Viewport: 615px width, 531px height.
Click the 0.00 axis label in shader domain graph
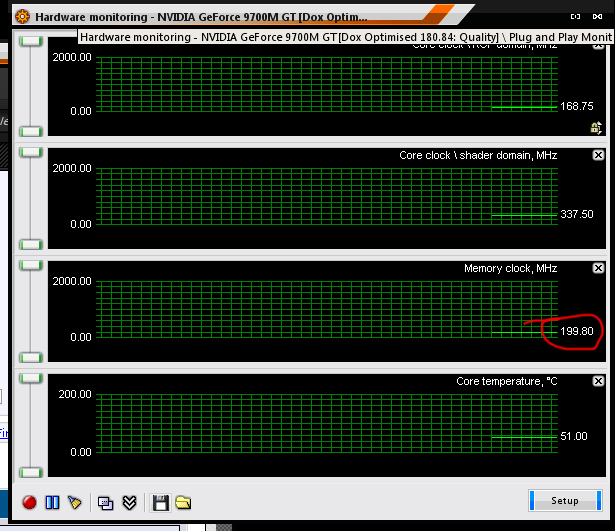(81, 224)
